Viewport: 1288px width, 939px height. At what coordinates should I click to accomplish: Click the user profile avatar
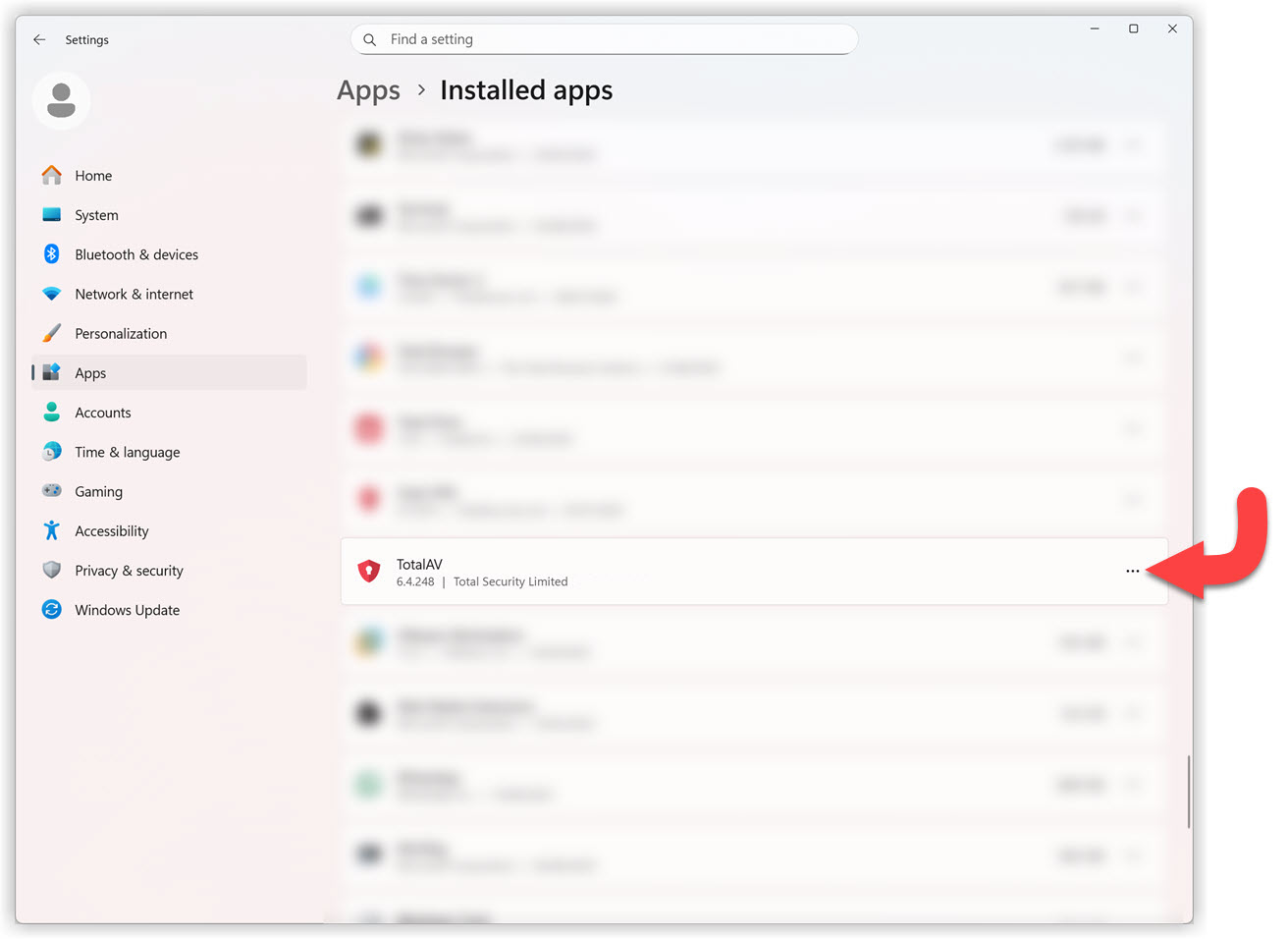coord(62,100)
